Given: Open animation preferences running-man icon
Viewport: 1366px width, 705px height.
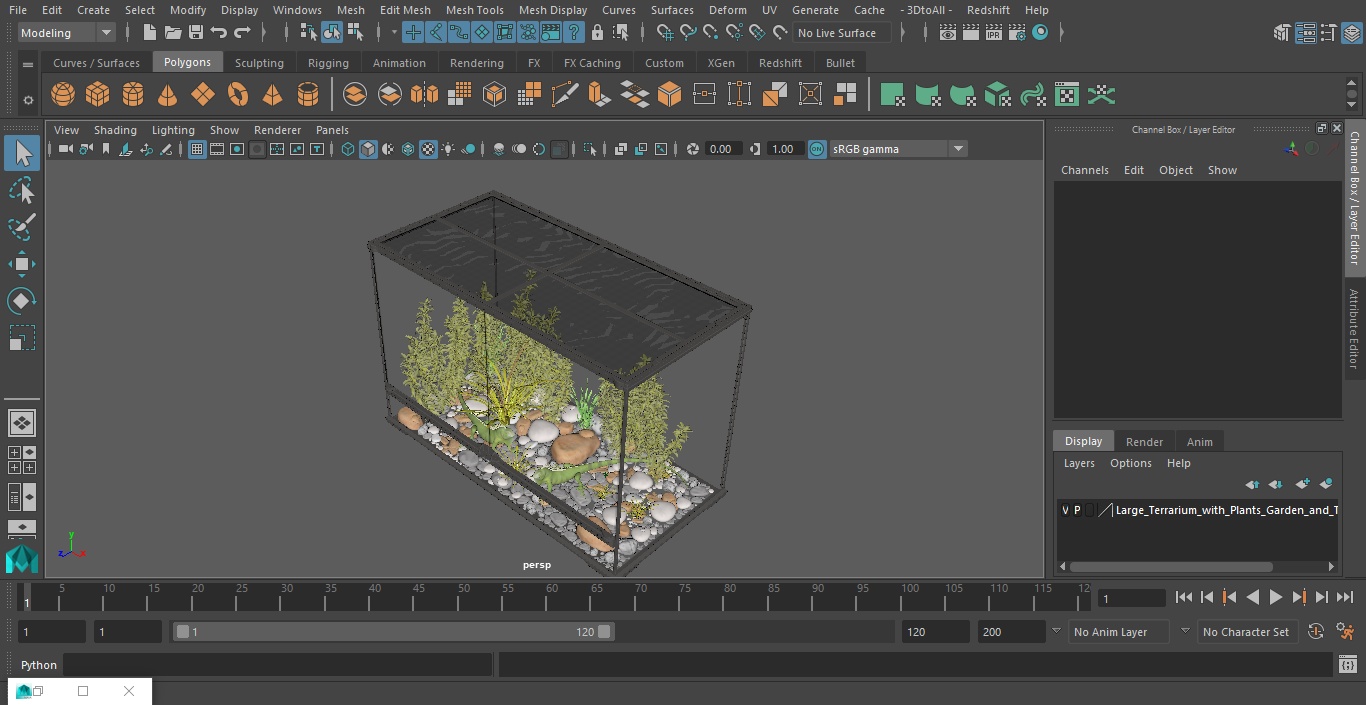Looking at the screenshot, I should (1345, 632).
